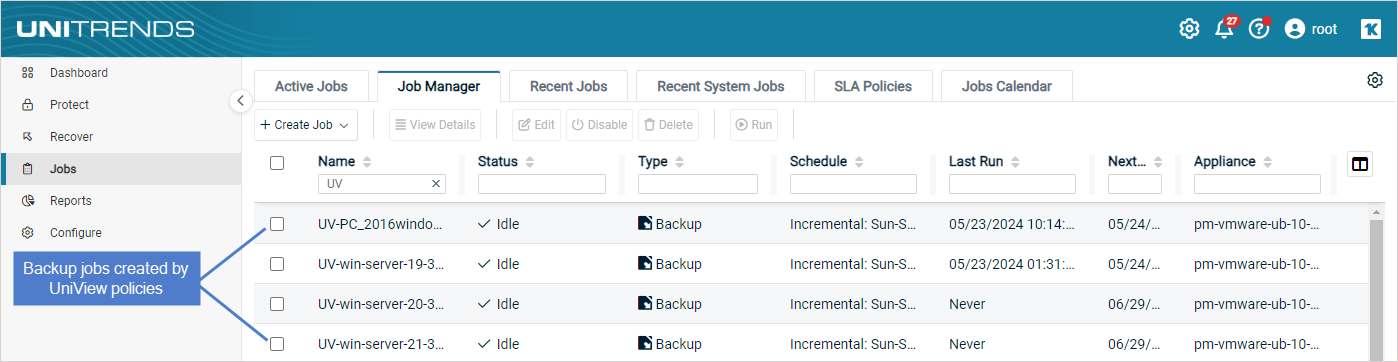Sort by Type column arrows

[679, 161]
